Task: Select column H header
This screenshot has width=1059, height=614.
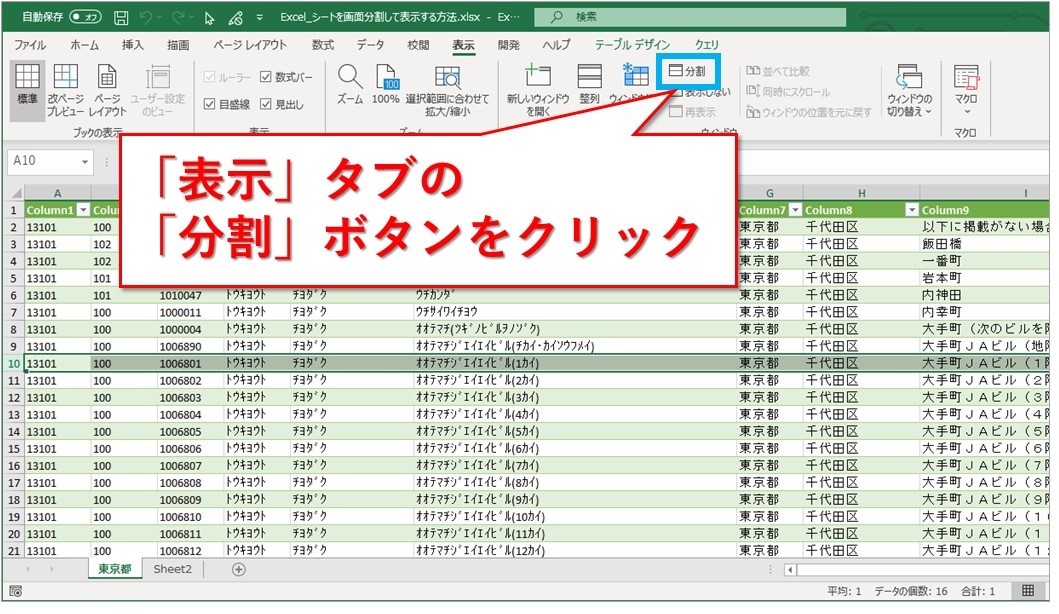Action: pos(861,193)
